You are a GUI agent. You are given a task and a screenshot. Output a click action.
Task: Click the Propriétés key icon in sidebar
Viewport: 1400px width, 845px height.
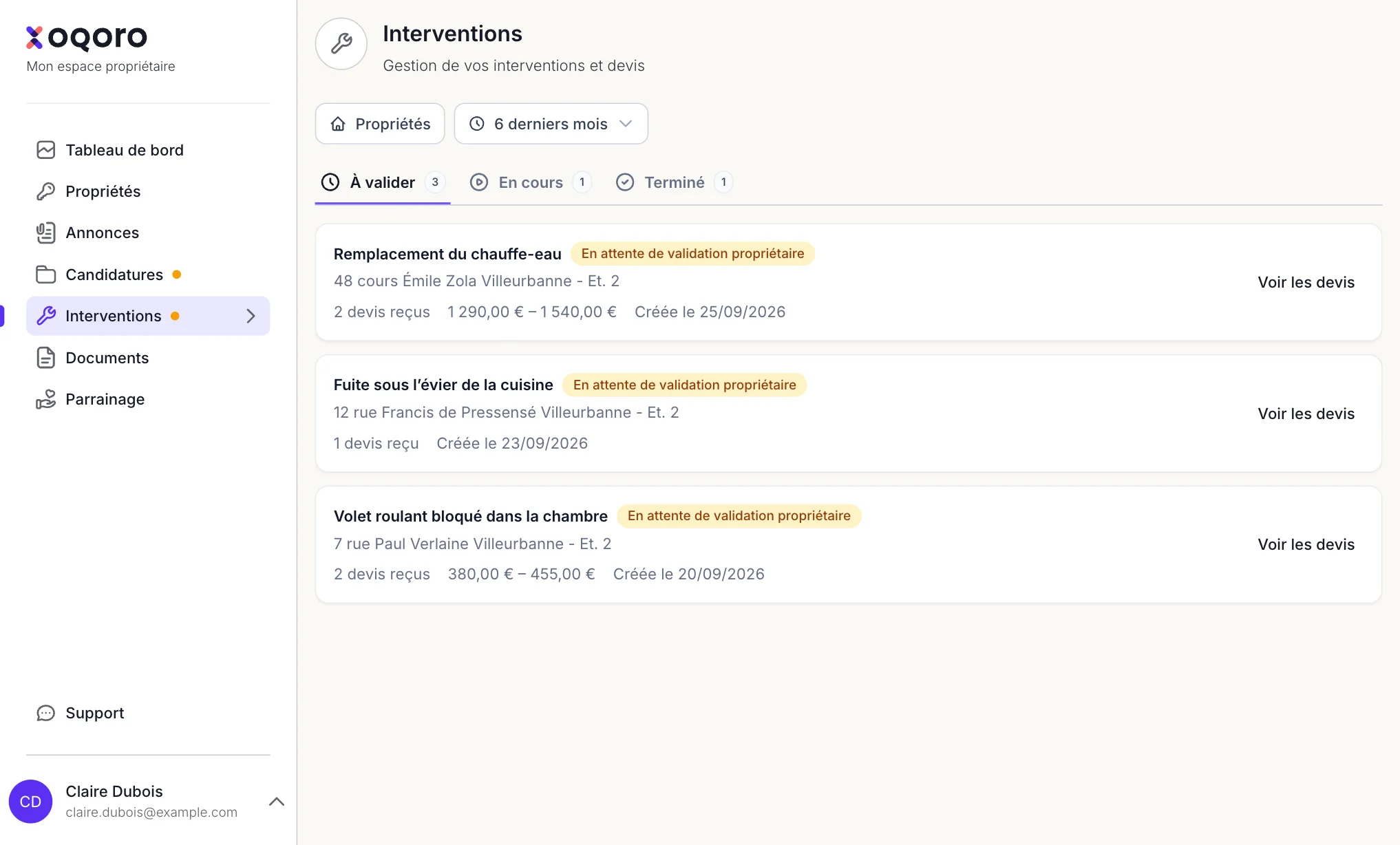pos(45,191)
